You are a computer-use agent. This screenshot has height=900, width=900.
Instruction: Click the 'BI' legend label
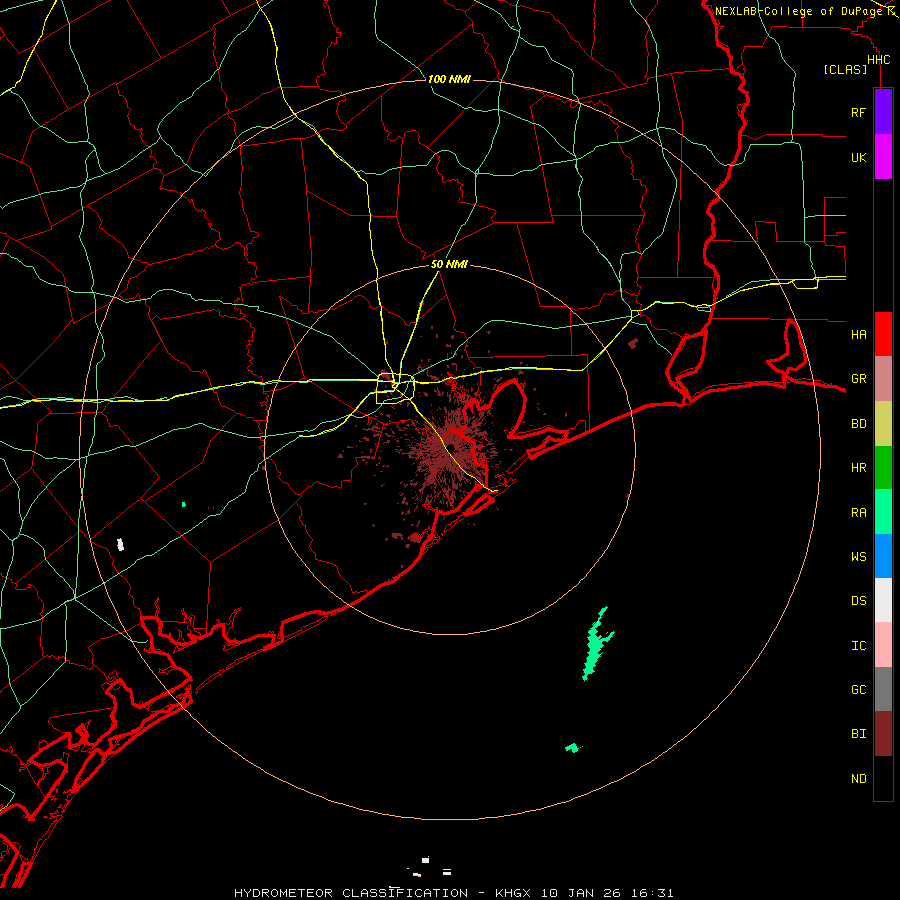858,734
